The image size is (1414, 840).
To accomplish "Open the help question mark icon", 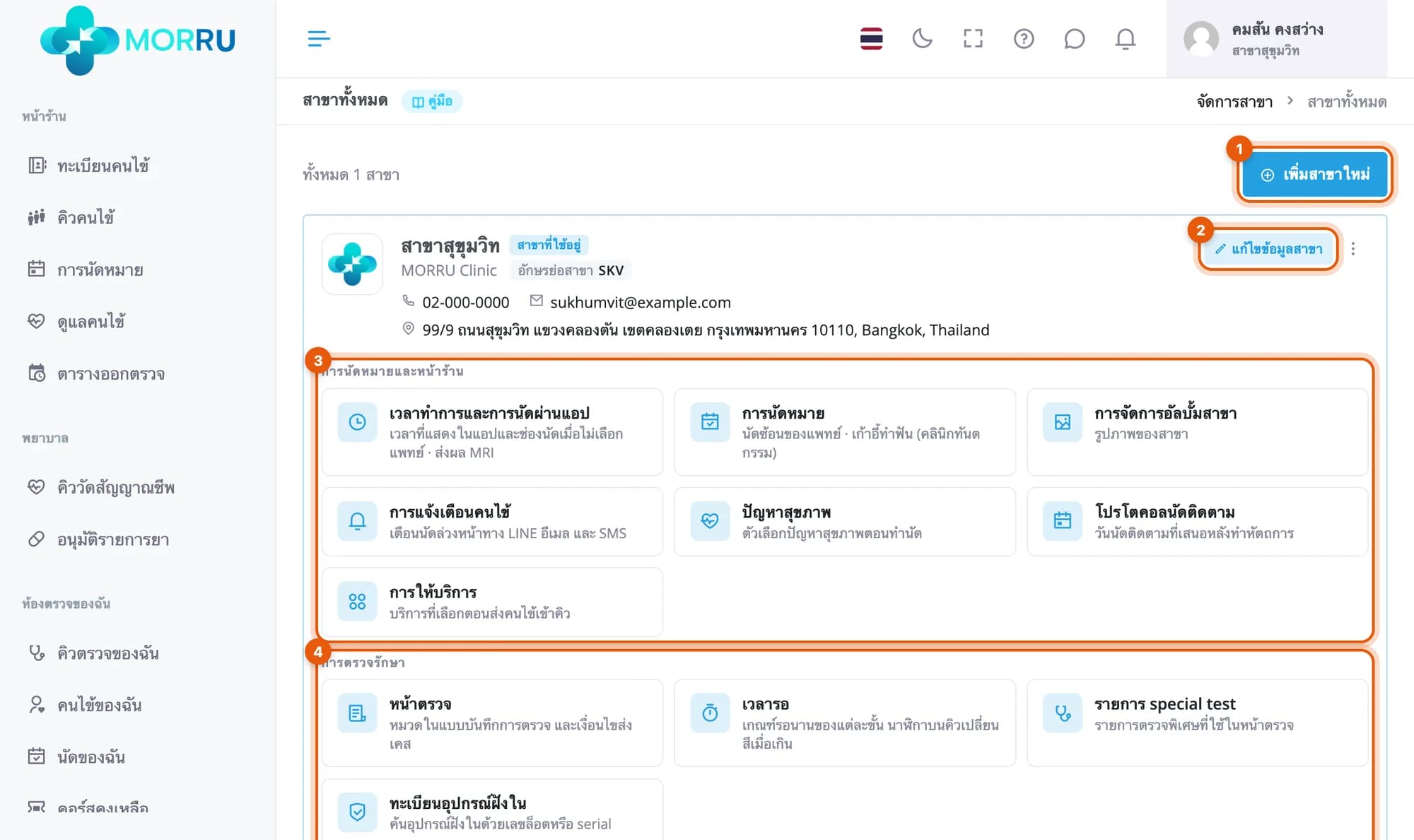I will coord(1024,38).
